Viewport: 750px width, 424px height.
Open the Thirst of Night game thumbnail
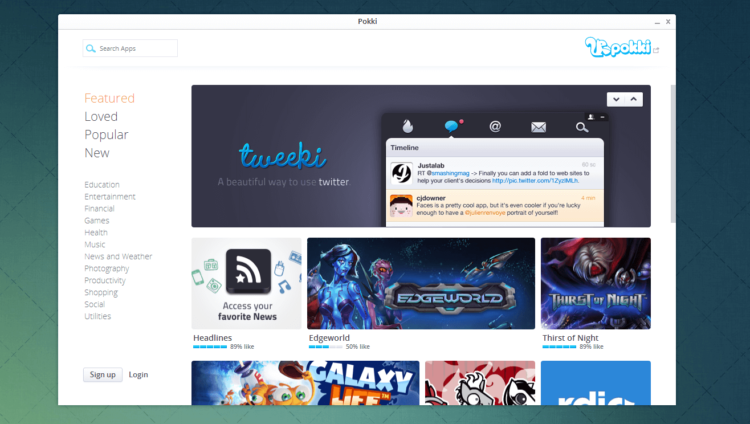596,283
